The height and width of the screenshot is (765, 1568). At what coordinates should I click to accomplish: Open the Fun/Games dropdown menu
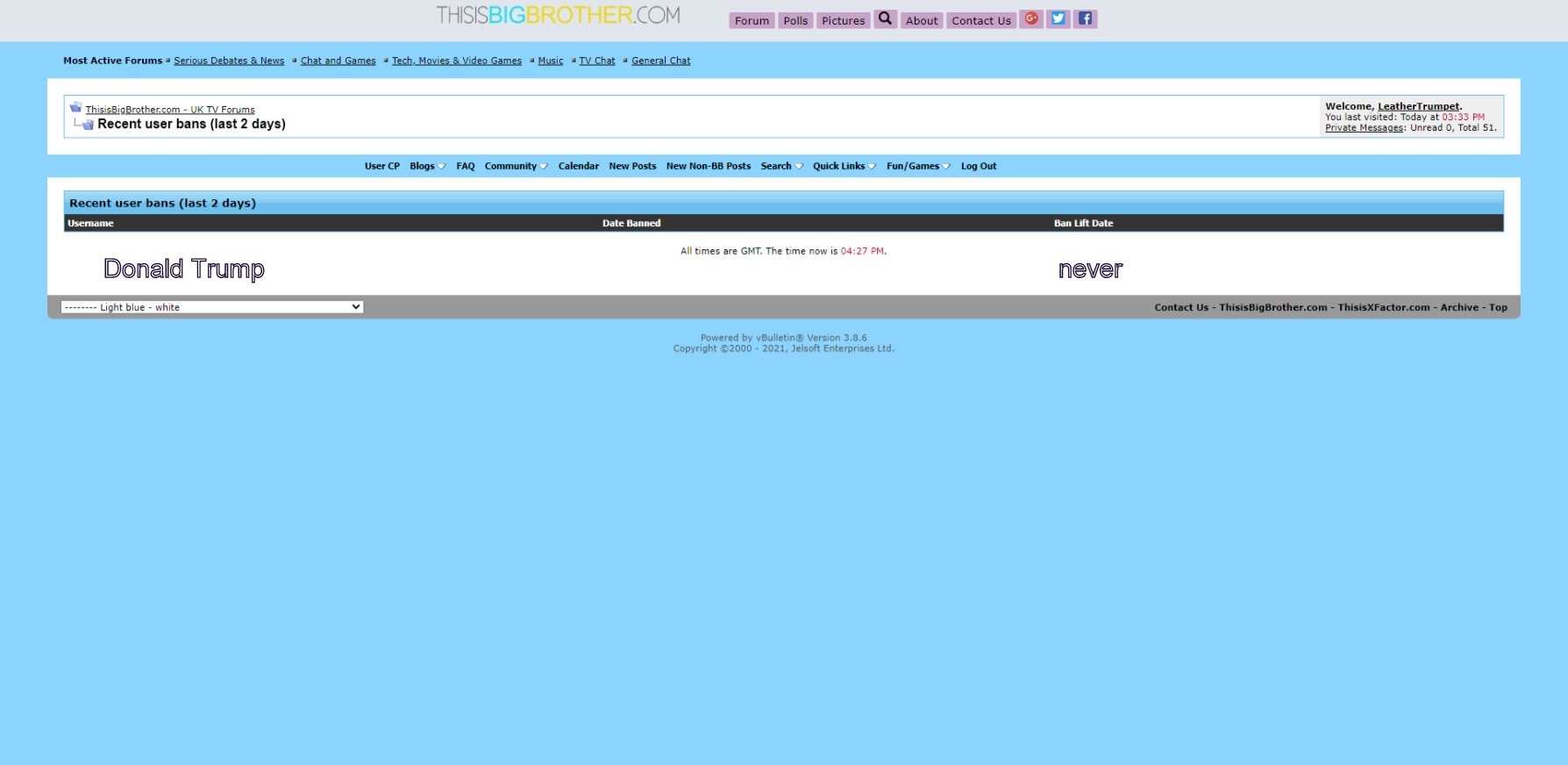click(917, 166)
